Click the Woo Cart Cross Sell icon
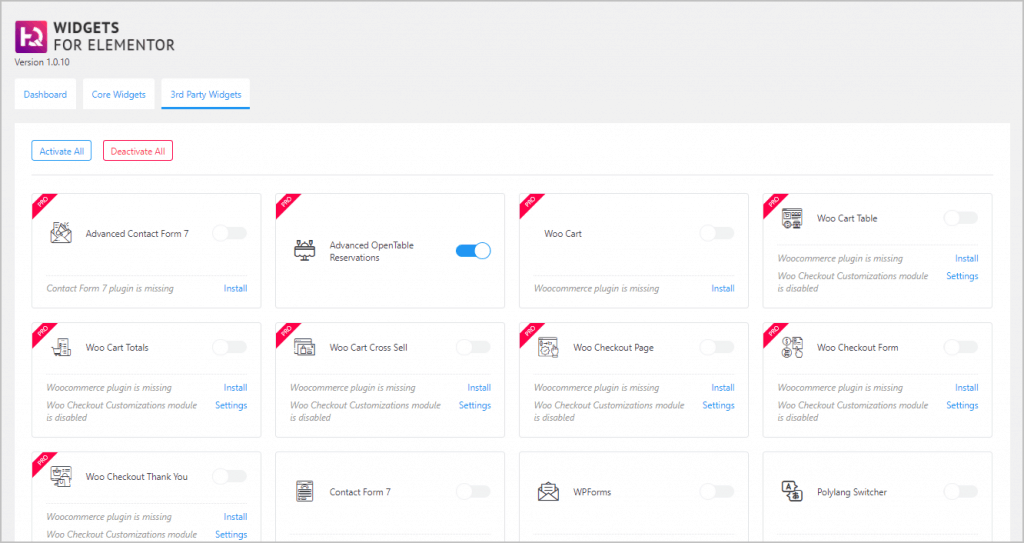This screenshot has width=1024, height=543. 305,347
